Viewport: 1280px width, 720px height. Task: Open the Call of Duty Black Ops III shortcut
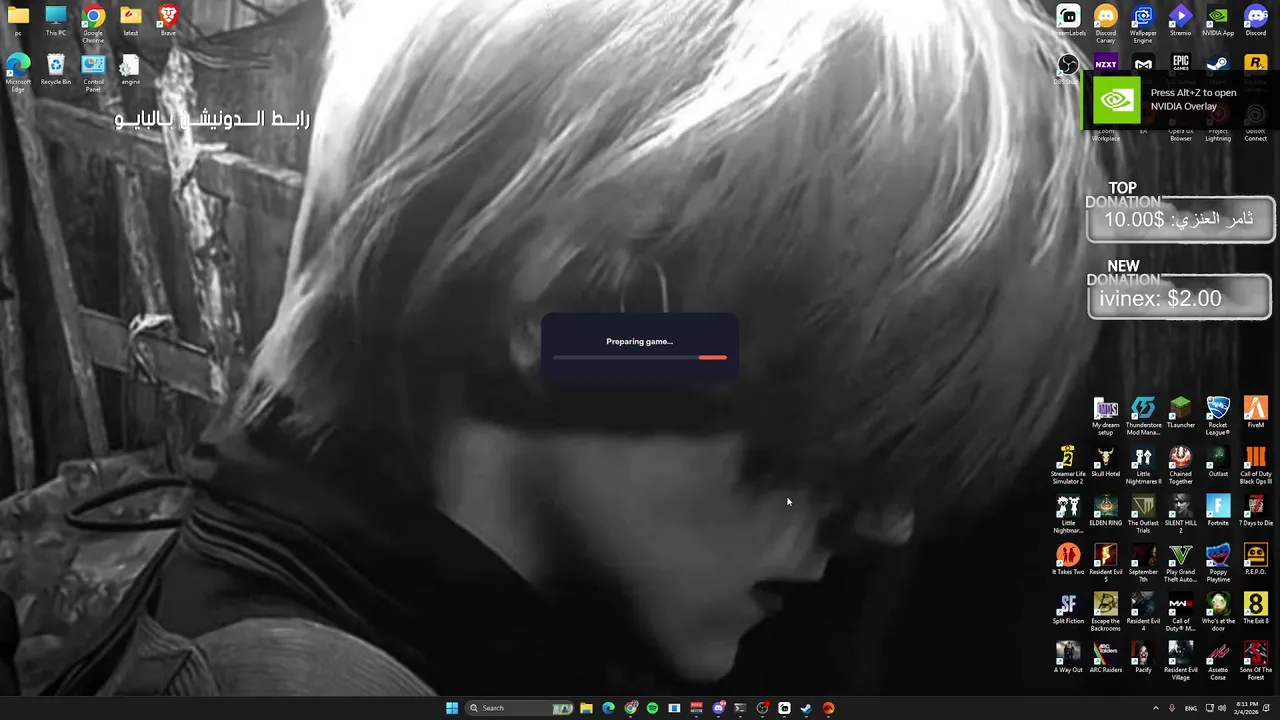pos(1256,465)
